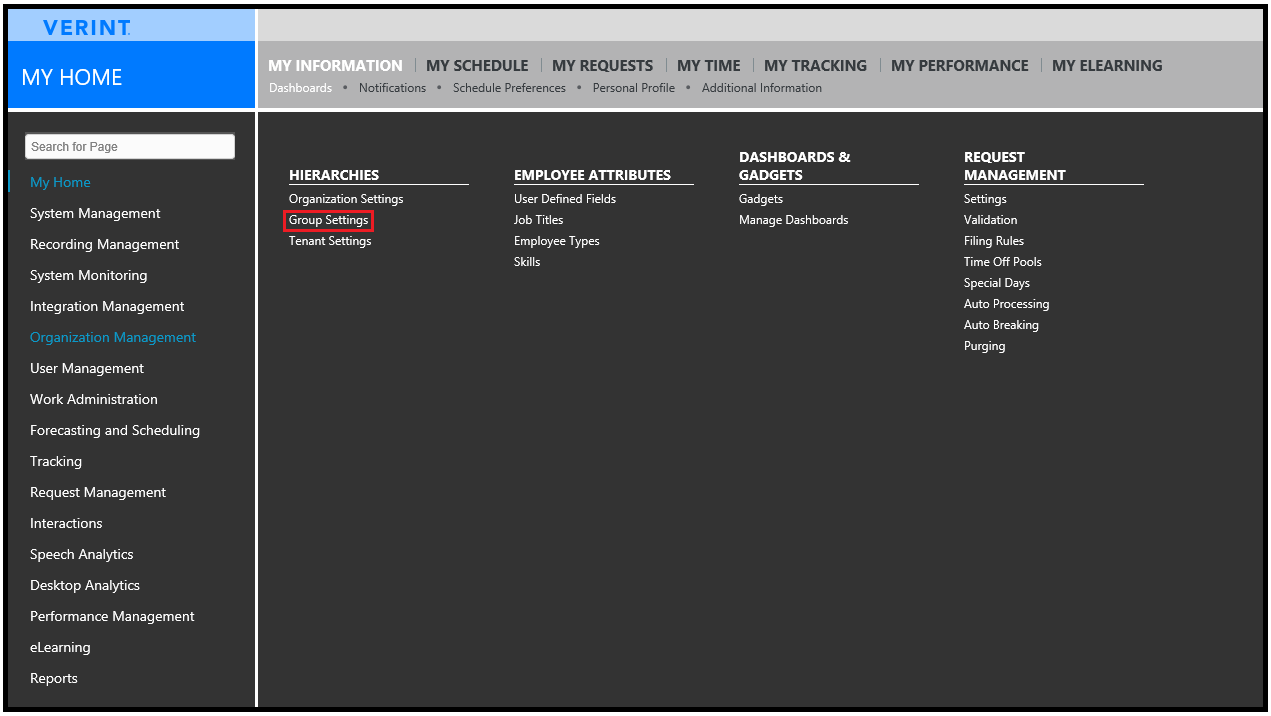This screenshot has height=716, width=1271.
Task: Open the Organization Settings link
Action: tap(346, 199)
